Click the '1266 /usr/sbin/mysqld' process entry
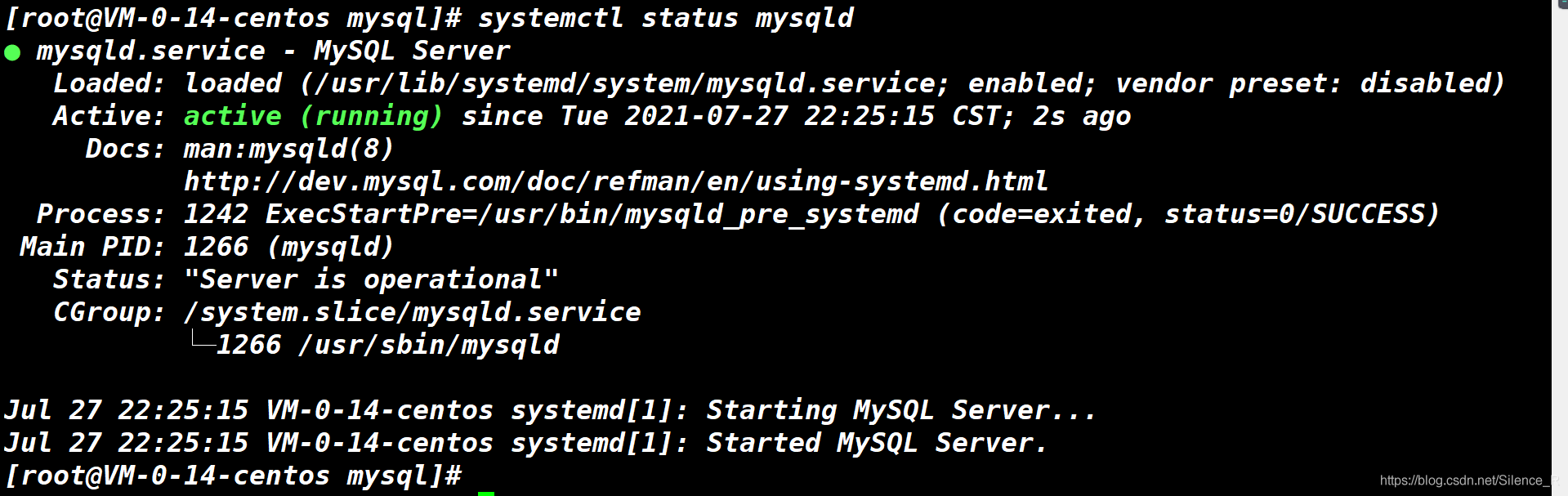The height and width of the screenshot is (496, 1568). [388, 345]
